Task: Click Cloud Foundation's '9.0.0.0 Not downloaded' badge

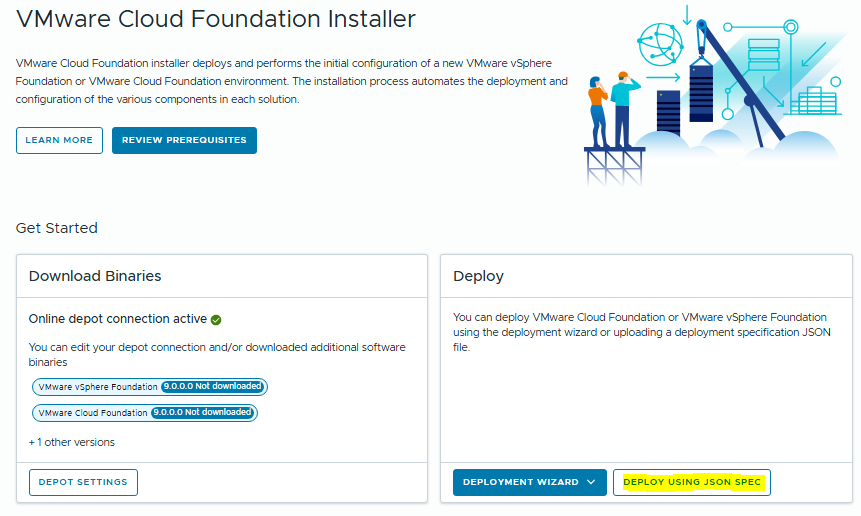Action: (203, 412)
